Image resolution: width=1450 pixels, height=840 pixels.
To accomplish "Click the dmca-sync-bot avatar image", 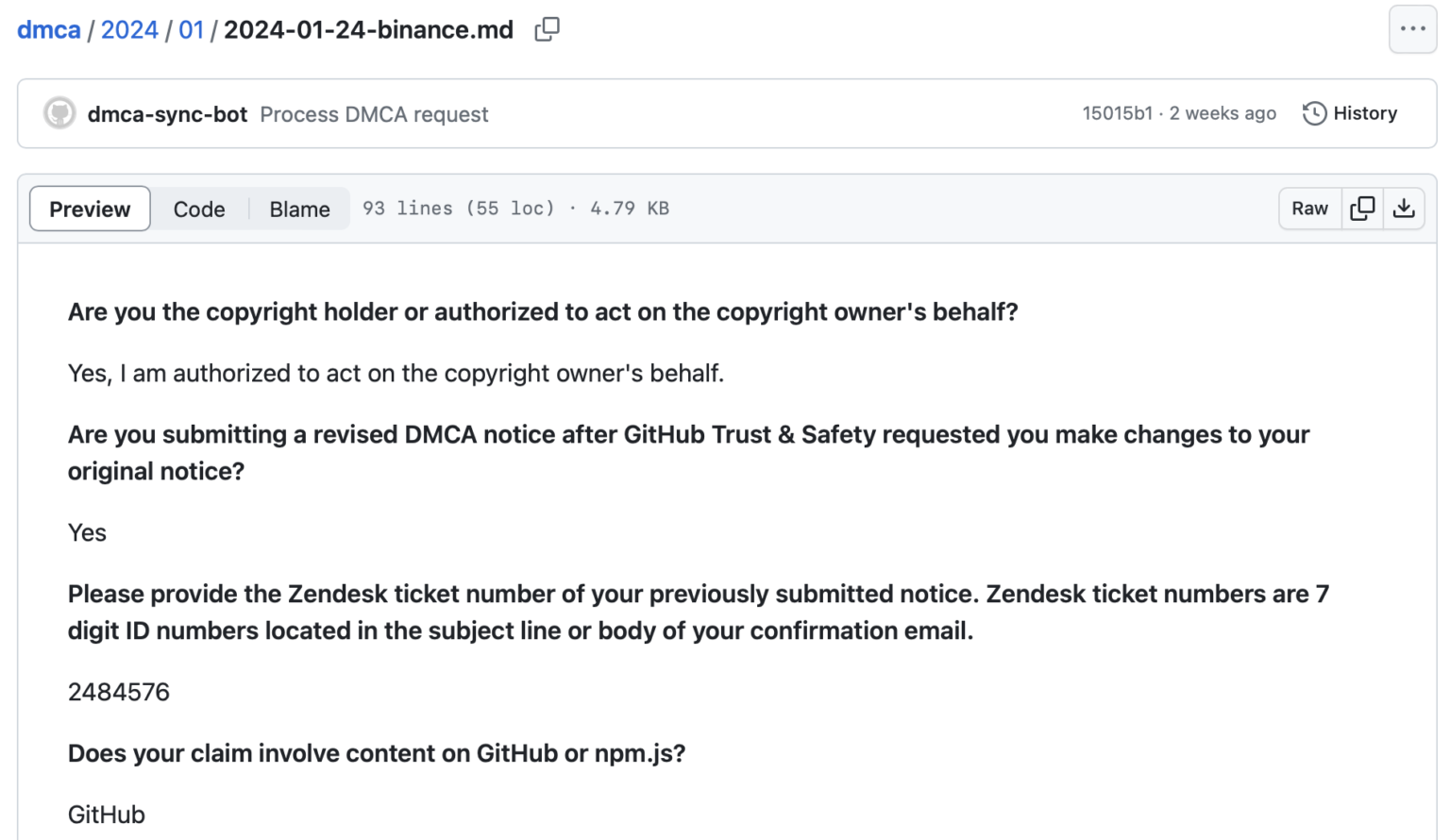I will pos(59,113).
